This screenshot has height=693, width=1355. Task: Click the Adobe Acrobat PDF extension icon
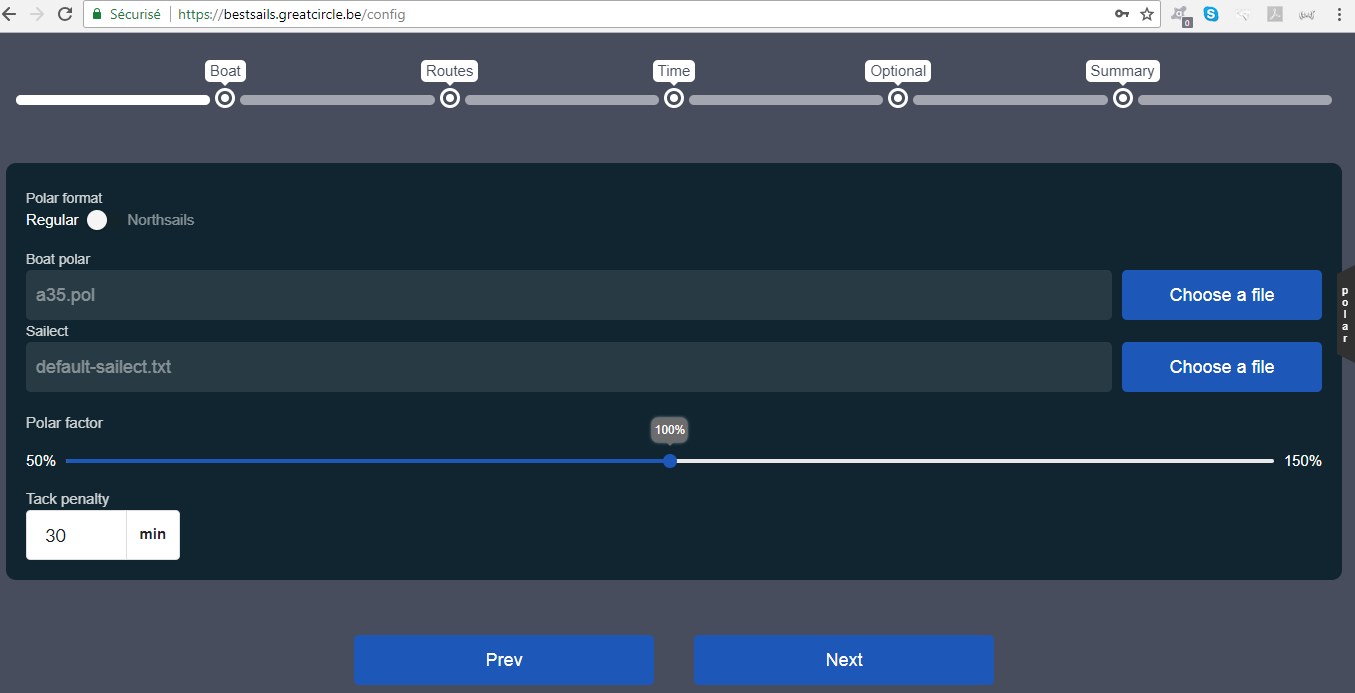point(1275,14)
